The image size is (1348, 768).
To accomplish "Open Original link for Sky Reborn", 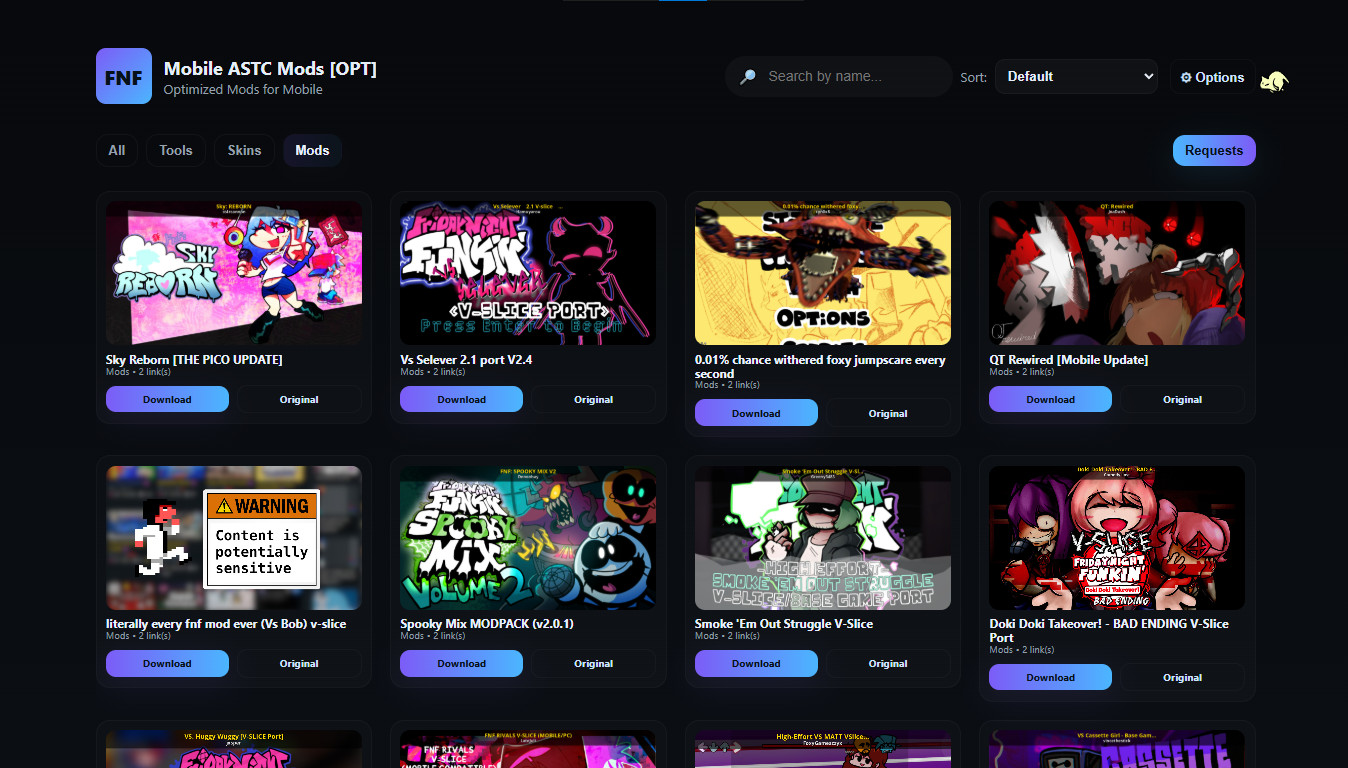I will [299, 399].
